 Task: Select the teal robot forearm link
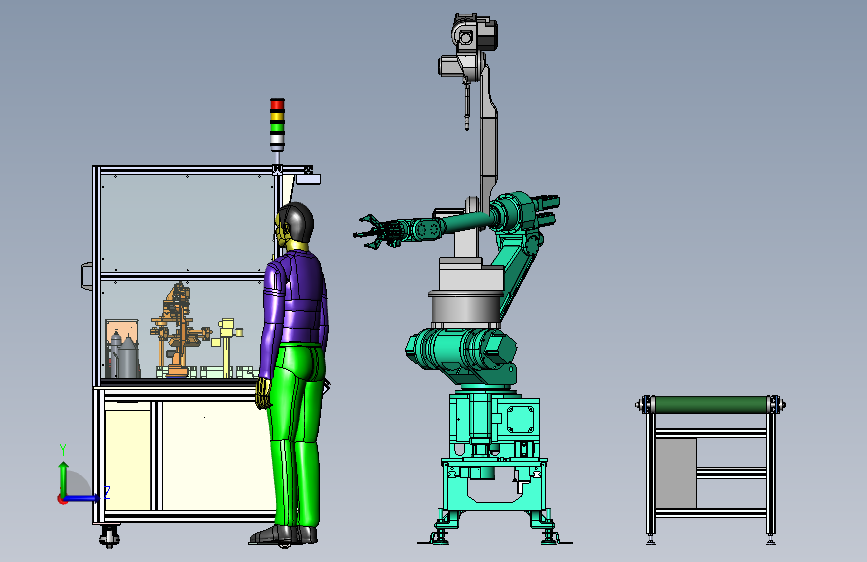(x=466, y=221)
